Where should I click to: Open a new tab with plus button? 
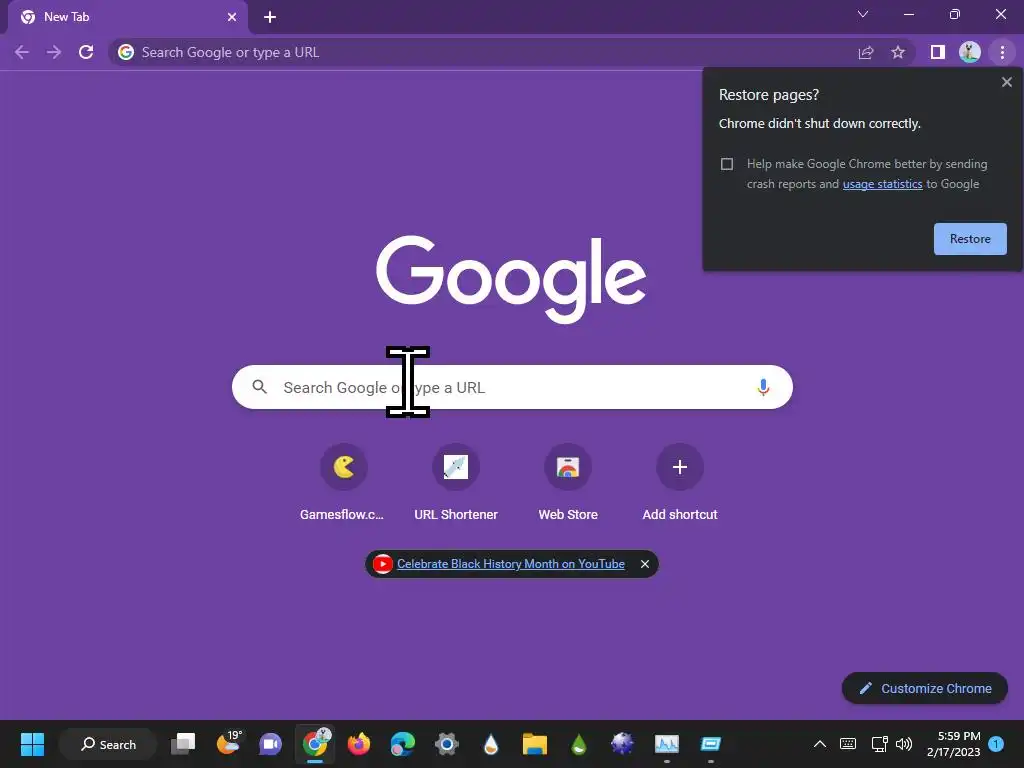(270, 17)
